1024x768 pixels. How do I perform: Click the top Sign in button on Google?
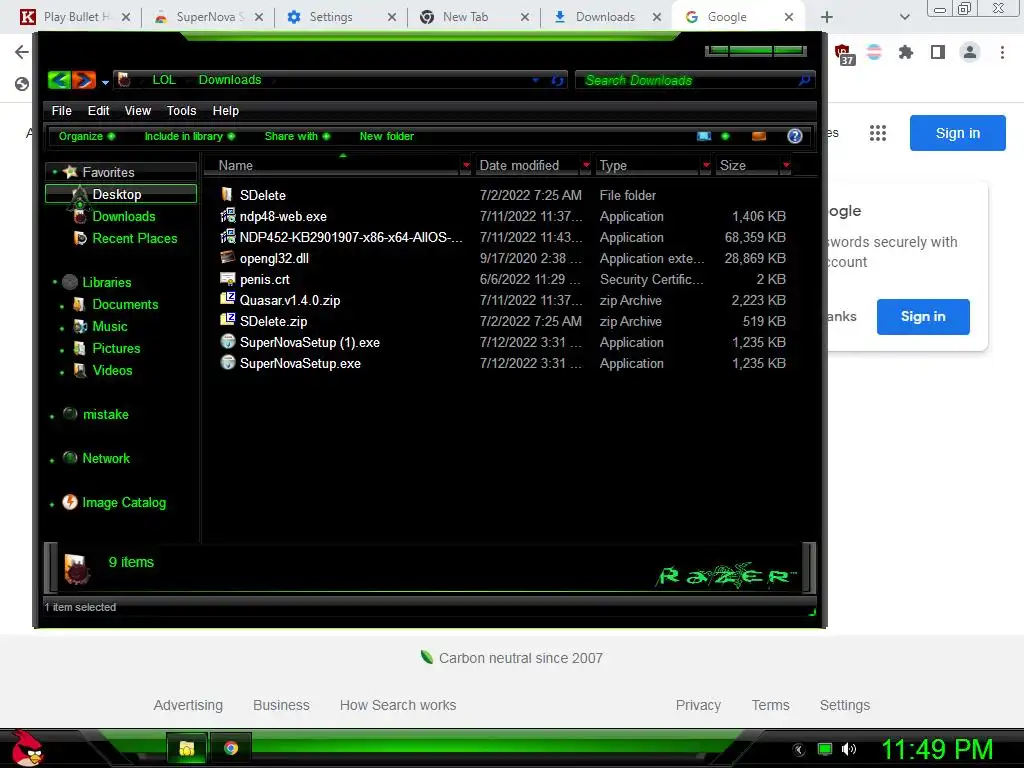957,133
